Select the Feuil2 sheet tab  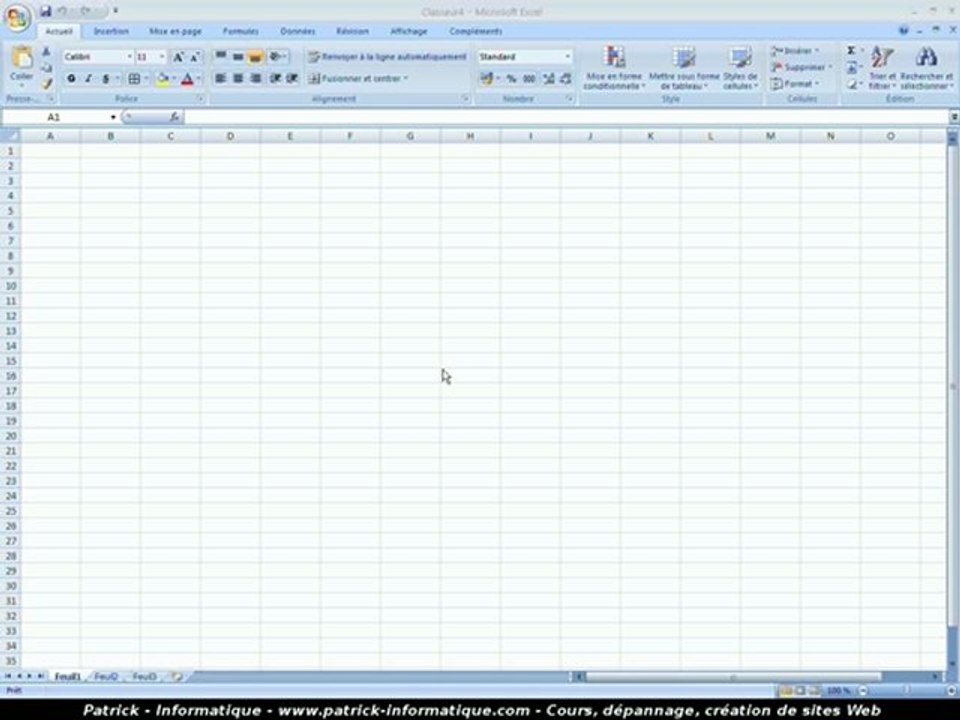pos(106,676)
